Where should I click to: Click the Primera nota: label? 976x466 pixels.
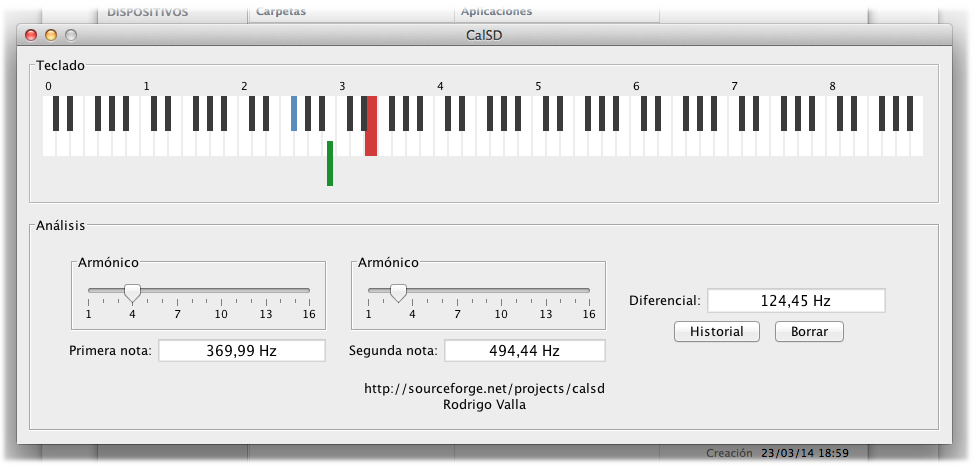(110, 351)
